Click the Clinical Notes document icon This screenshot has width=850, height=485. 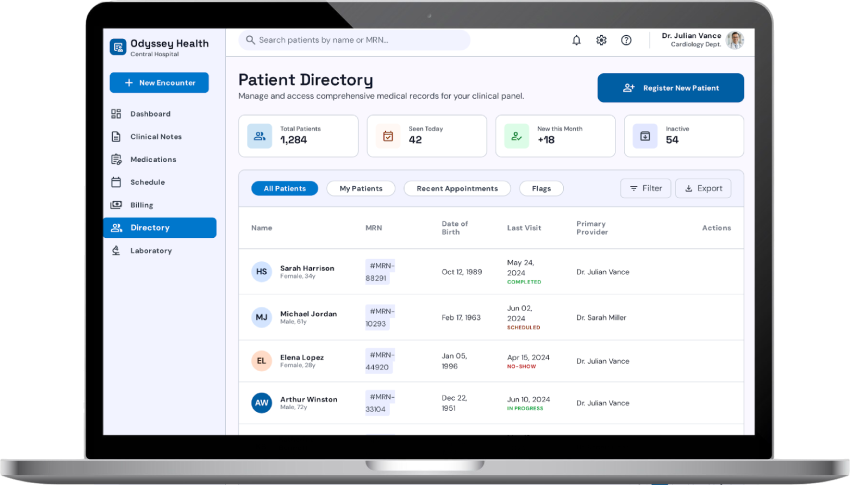click(116, 137)
